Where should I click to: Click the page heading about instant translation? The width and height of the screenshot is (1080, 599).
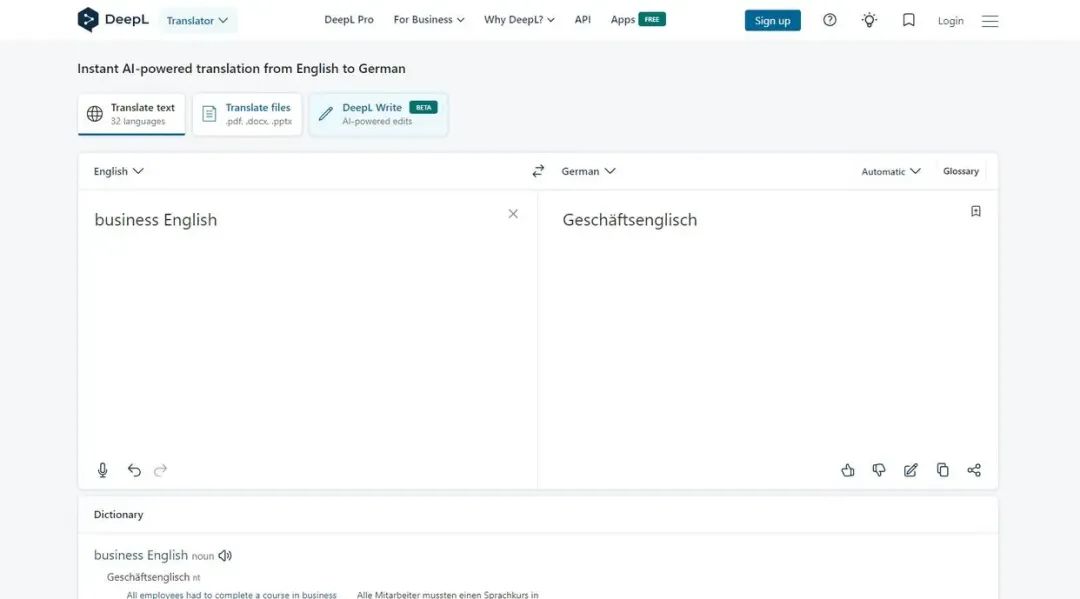pyautogui.click(x=241, y=69)
